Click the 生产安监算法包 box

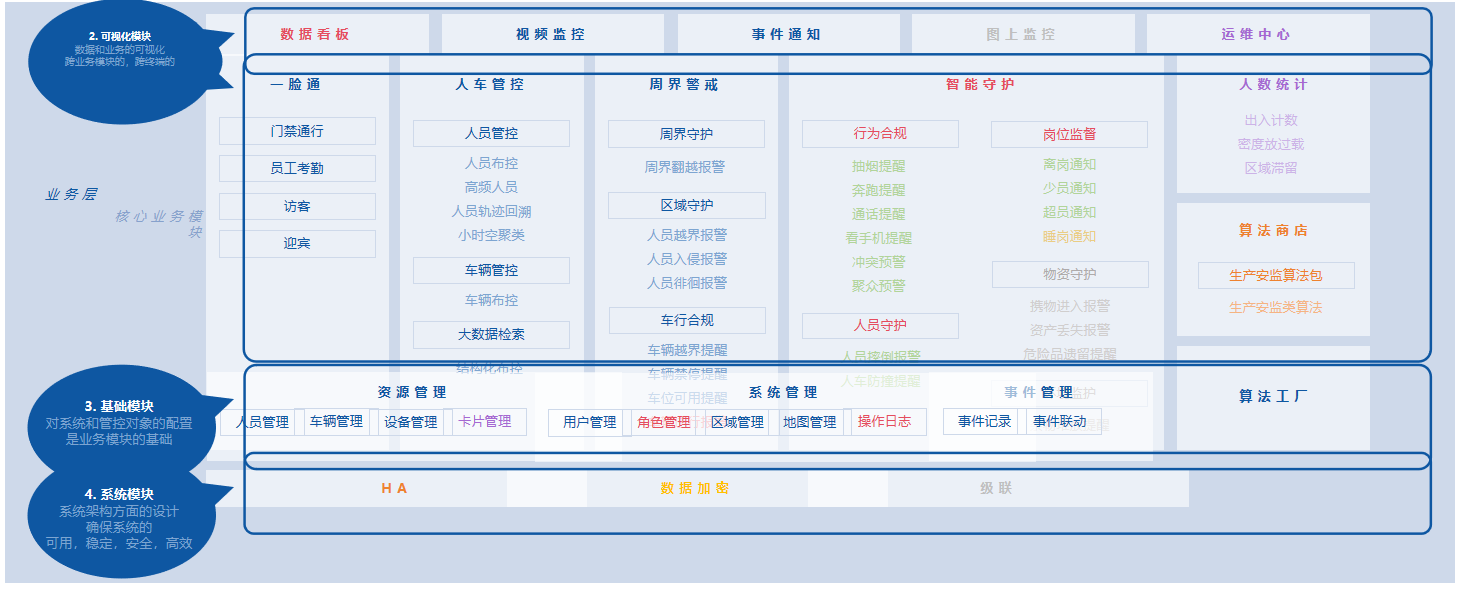coord(1276,276)
